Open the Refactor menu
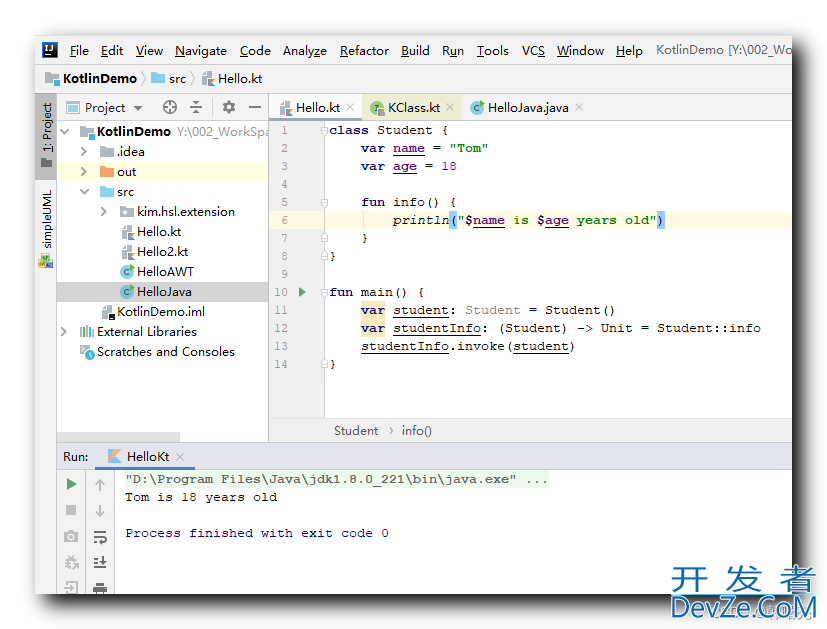Image resolution: width=827 pixels, height=629 pixels. [x=364, y=51]
